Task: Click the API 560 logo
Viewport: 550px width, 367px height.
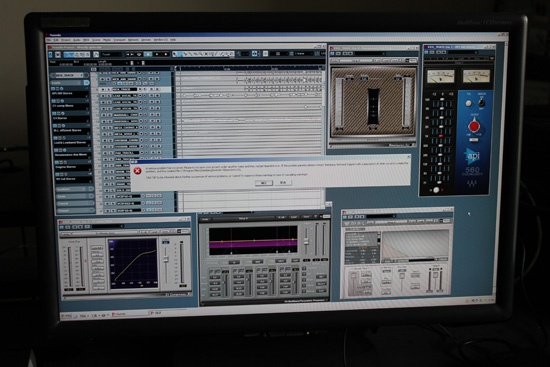Action: point(472,156)
